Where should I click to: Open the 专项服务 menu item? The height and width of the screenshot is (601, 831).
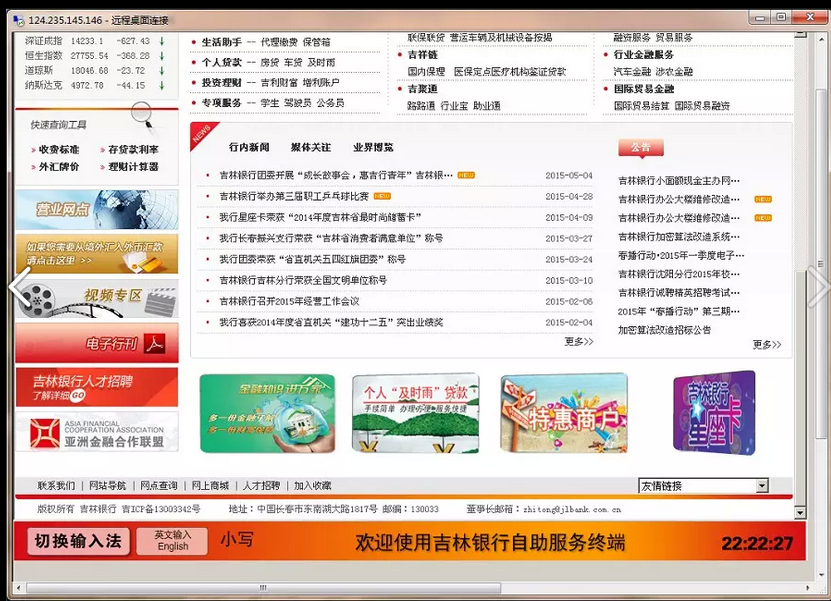coord(222,103)
